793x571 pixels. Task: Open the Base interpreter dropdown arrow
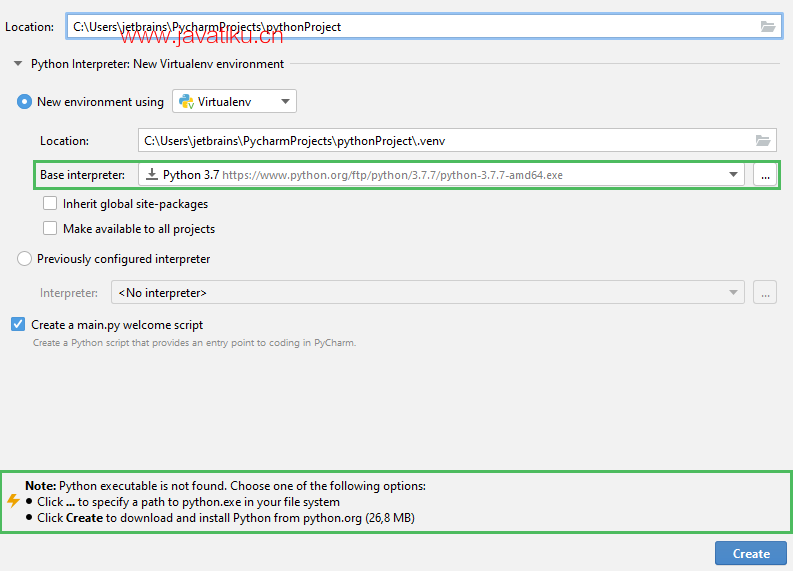point(733,174)
